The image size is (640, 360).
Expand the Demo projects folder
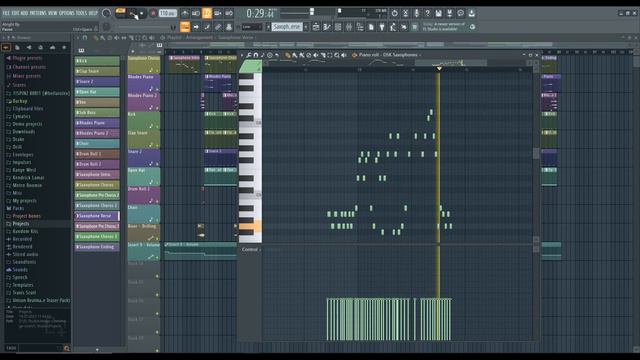pos(27,124)
